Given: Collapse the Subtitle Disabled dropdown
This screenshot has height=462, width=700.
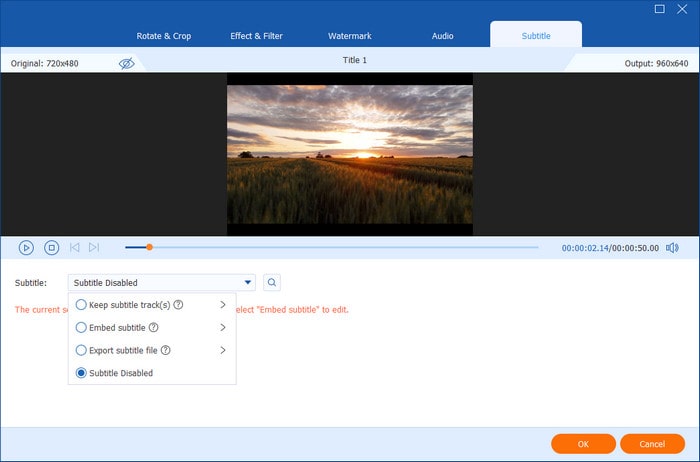Looking at the screenshot, I should [247, 283].
